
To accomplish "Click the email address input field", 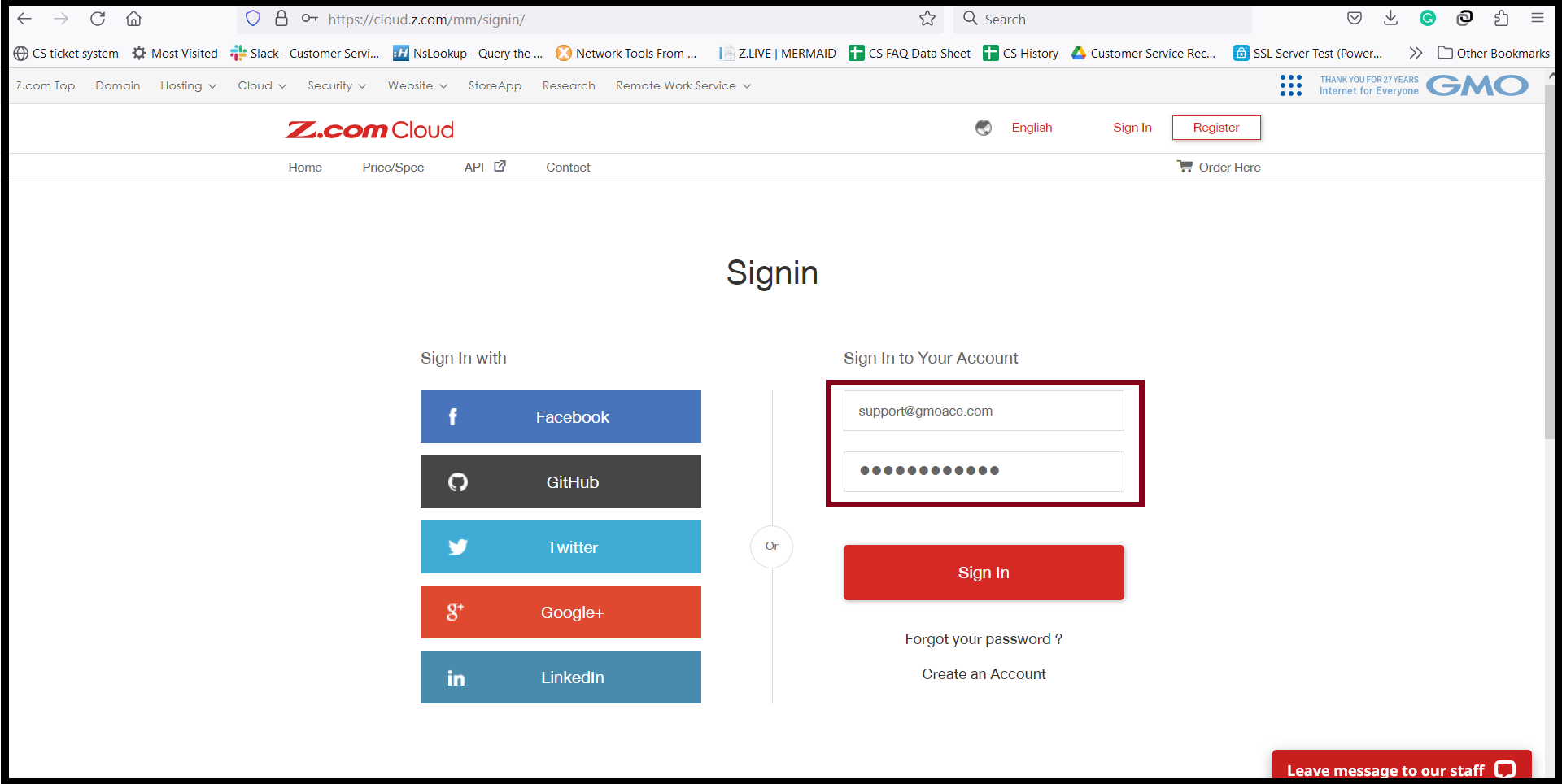I will click(x=984, y=411).
